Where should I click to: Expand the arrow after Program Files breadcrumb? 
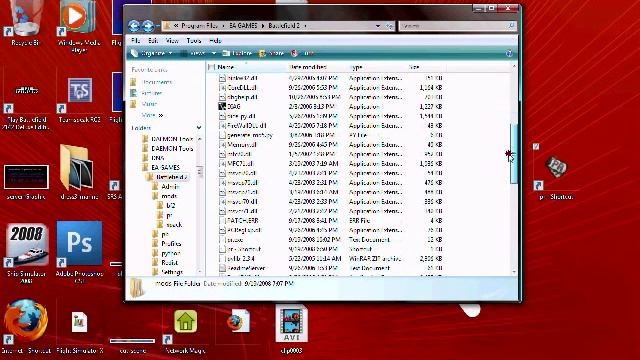click(x=223, y=26)
